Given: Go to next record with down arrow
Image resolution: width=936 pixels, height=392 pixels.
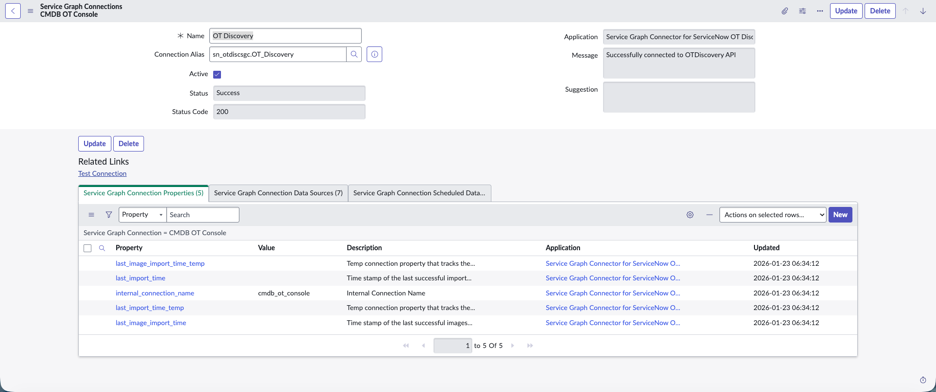Looking at the screenshot, I should [x=923, y=11].
